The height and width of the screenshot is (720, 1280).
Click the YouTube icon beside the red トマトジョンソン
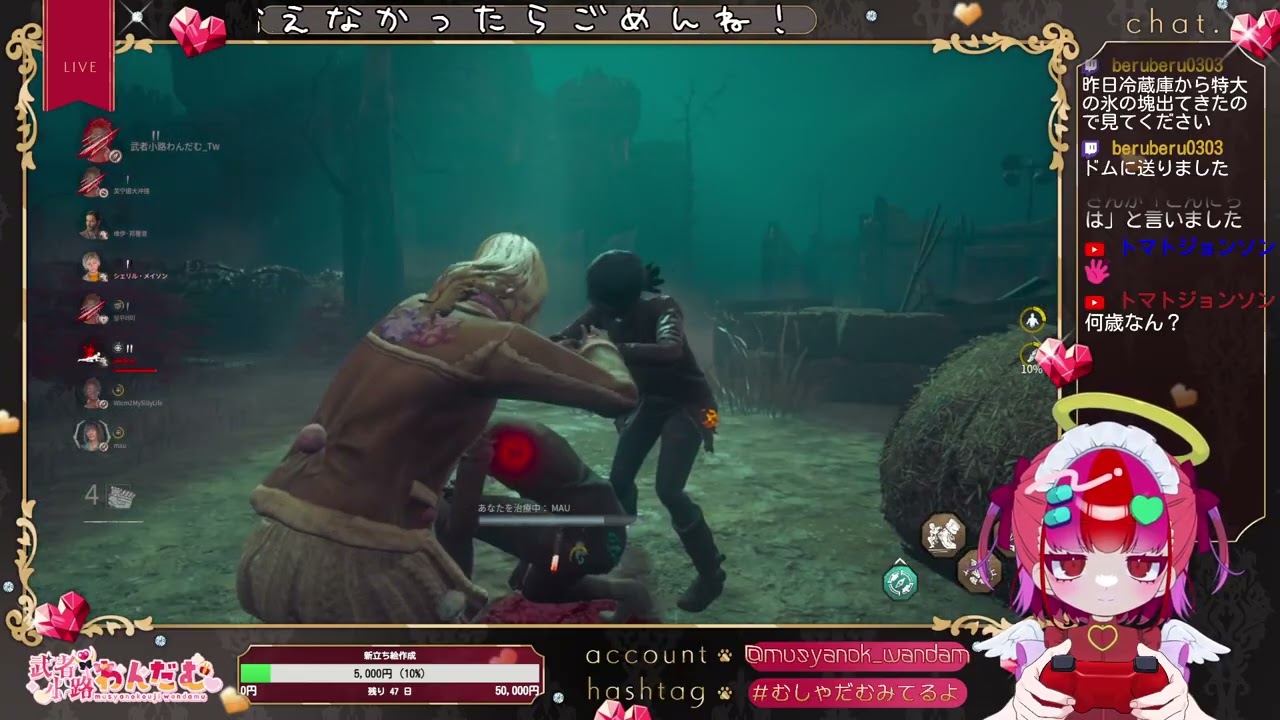click(x=1095, y=302)
